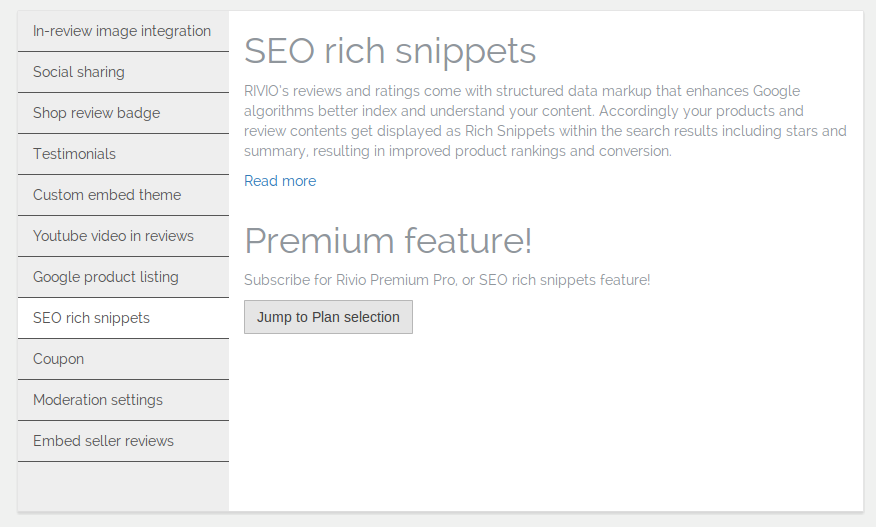Open Google product listing tab
The image size is (876, 527).
coord(123,277)
